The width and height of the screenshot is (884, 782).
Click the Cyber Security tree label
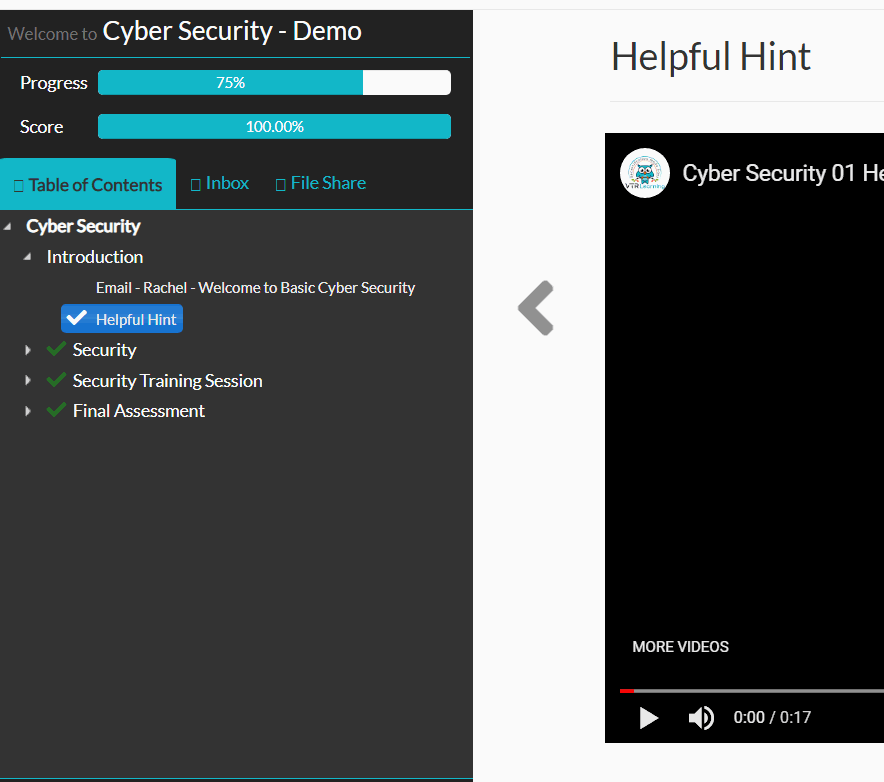pos(83,226)
